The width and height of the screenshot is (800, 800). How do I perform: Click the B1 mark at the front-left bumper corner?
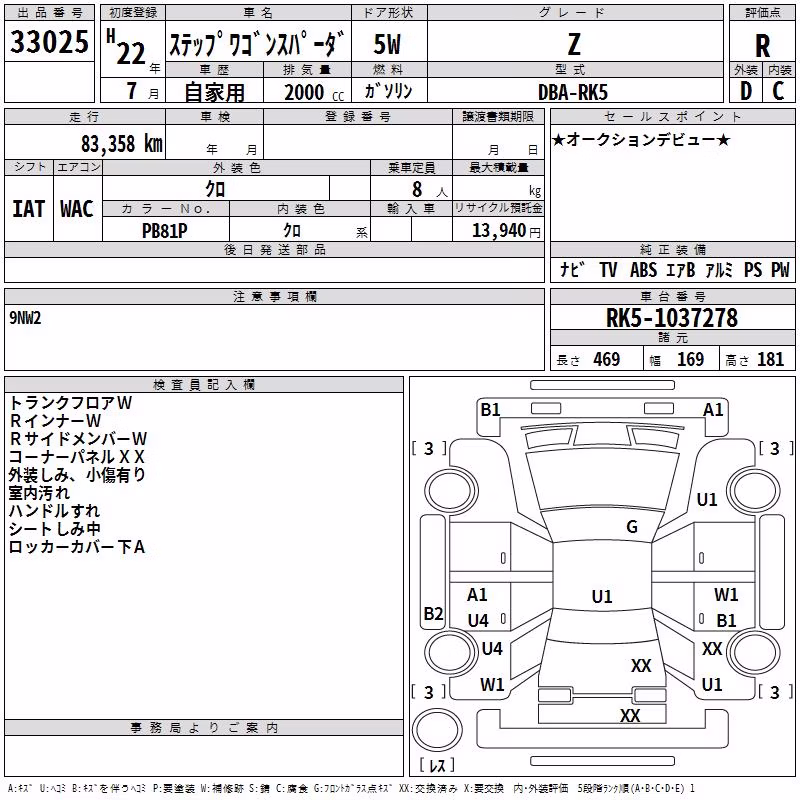[x=490, y=410]
